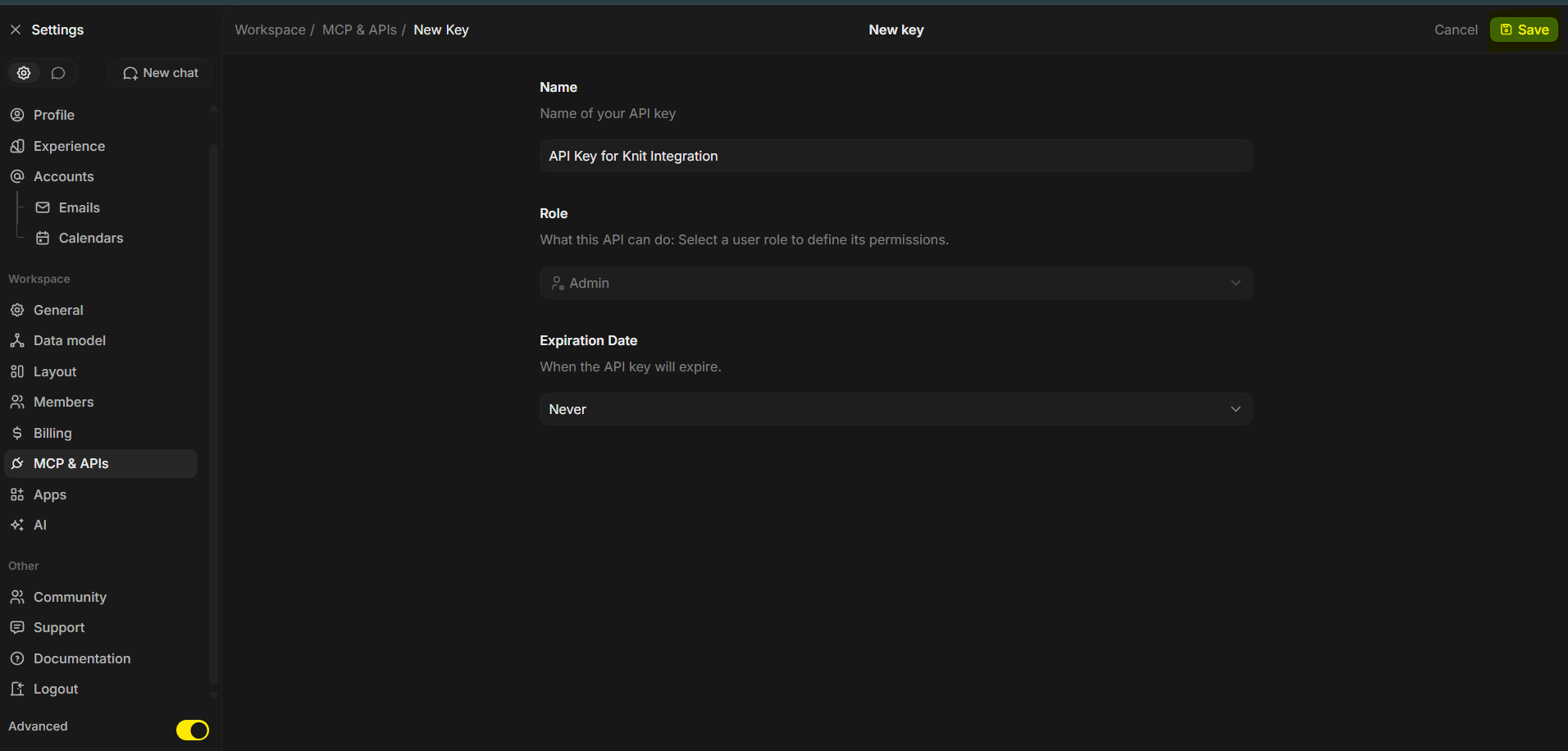Click the Accounts at-sign icon

(17, 176)
